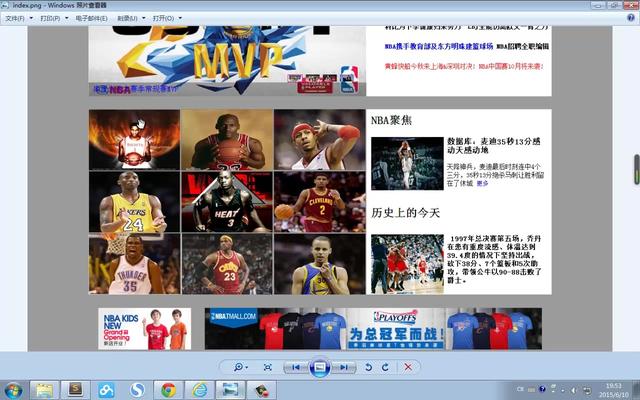Click the vertical scrollbar thumb on right edge
The height and width of the screenshot is (400, 640).
click(636, 169)
